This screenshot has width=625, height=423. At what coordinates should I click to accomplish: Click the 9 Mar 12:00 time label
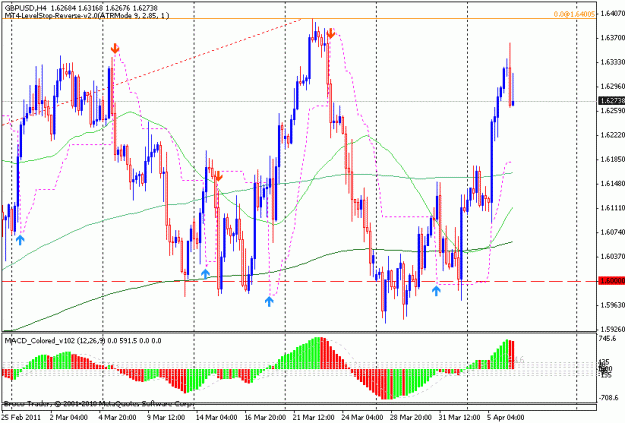[167, 417]
